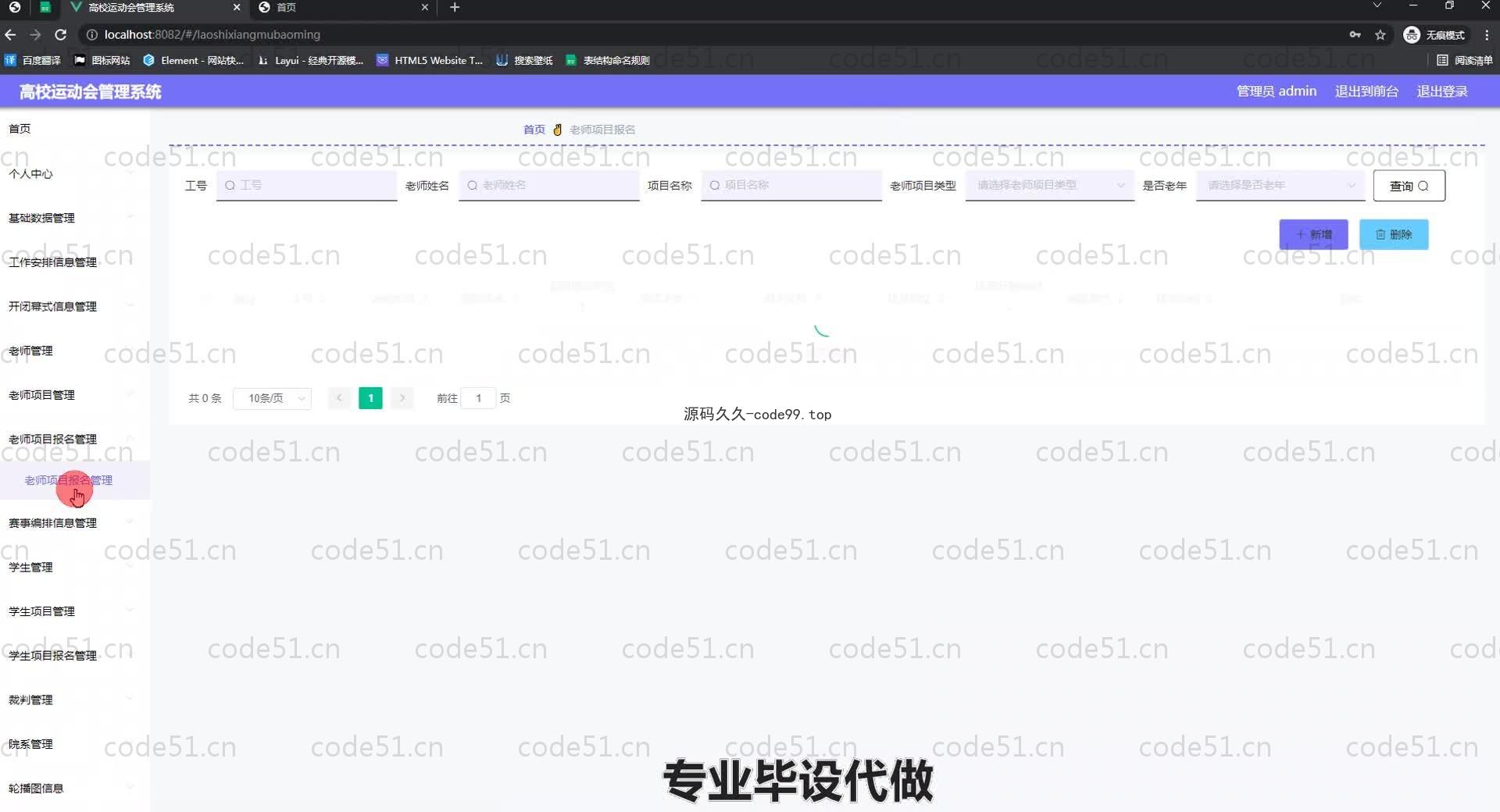
Task: Focus the 项目名称 search field
Action: [x=791, y=185]
